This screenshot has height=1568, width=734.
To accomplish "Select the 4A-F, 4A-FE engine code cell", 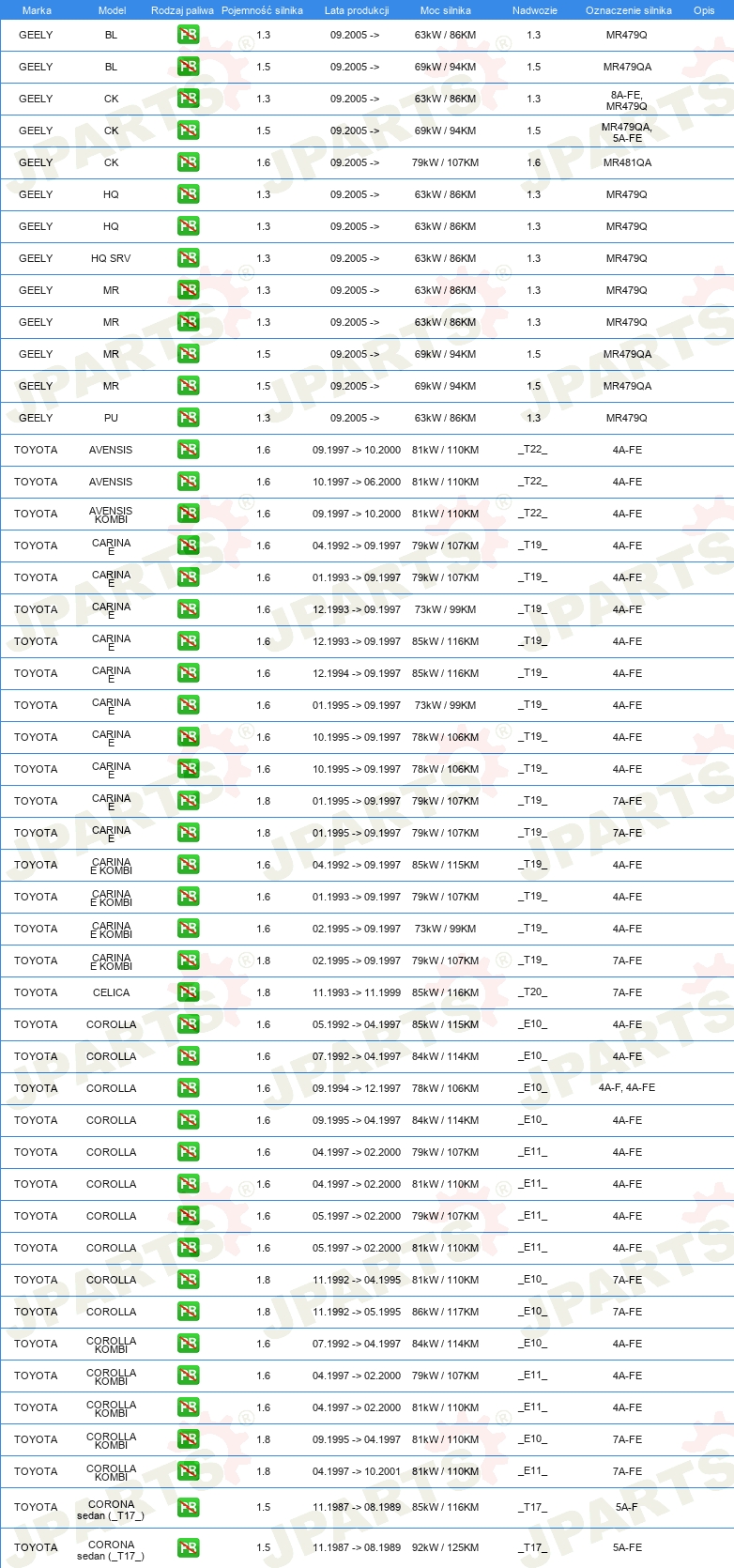I will point(627,1088).
